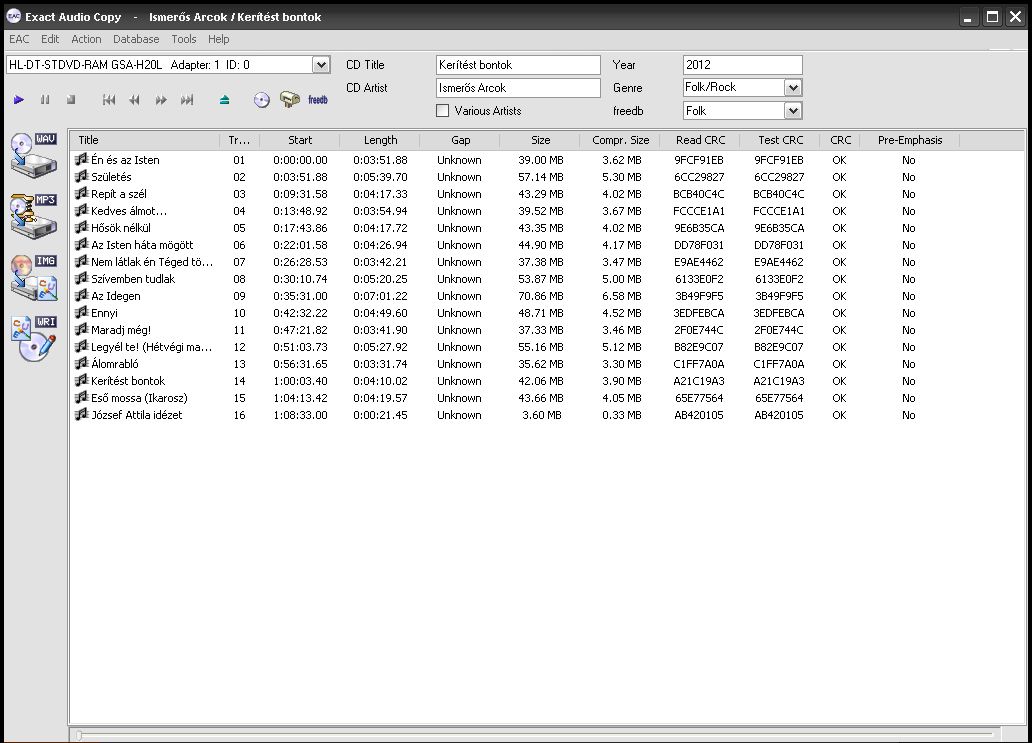Open the EAC menu
The width and height of the screenshot is (1032, 743).
point(19,39)
